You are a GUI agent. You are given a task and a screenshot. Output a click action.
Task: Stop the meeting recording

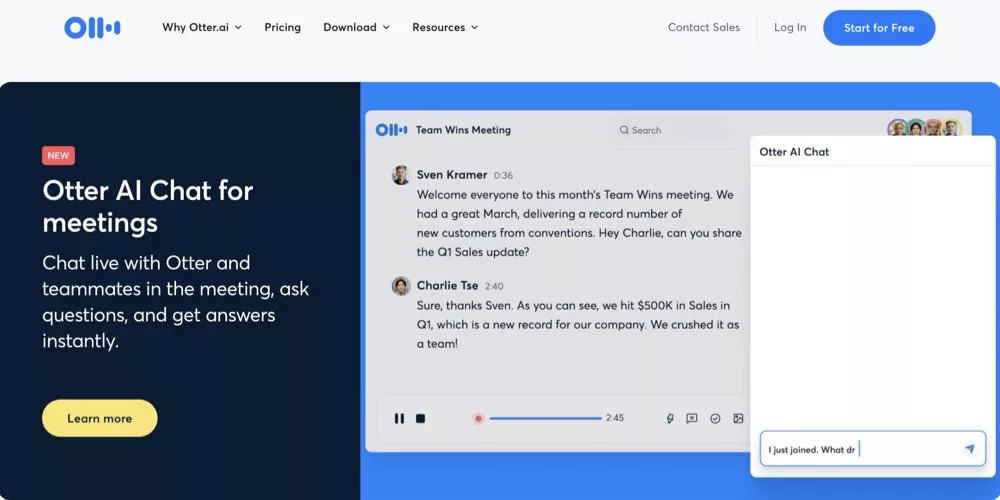[420, 418]
